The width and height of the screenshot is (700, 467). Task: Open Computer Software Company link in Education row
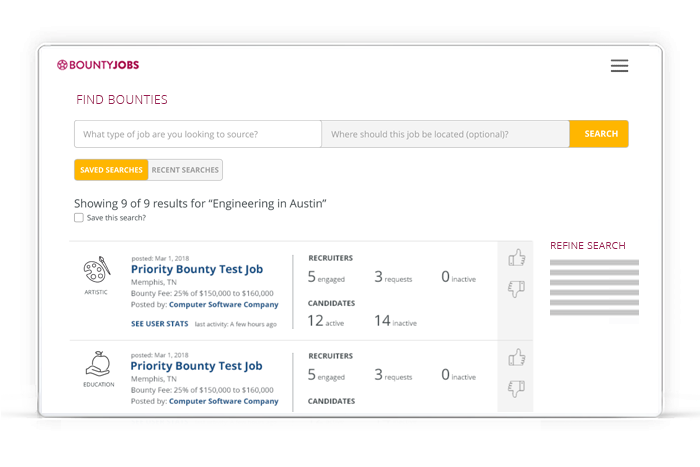click(224, 401)
